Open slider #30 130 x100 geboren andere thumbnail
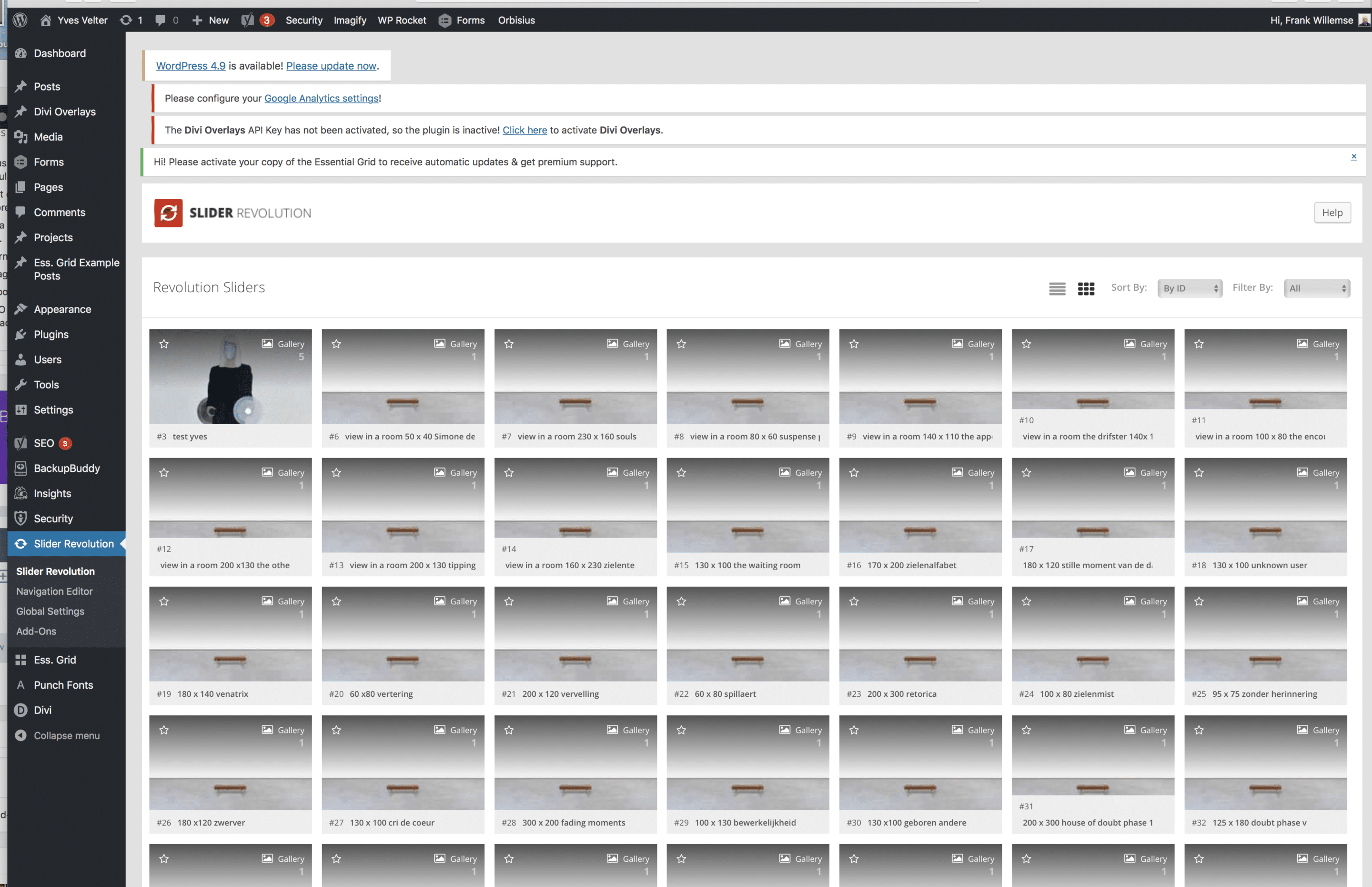1372x887 pixels. pyautogui.click(x=920, y=763)
